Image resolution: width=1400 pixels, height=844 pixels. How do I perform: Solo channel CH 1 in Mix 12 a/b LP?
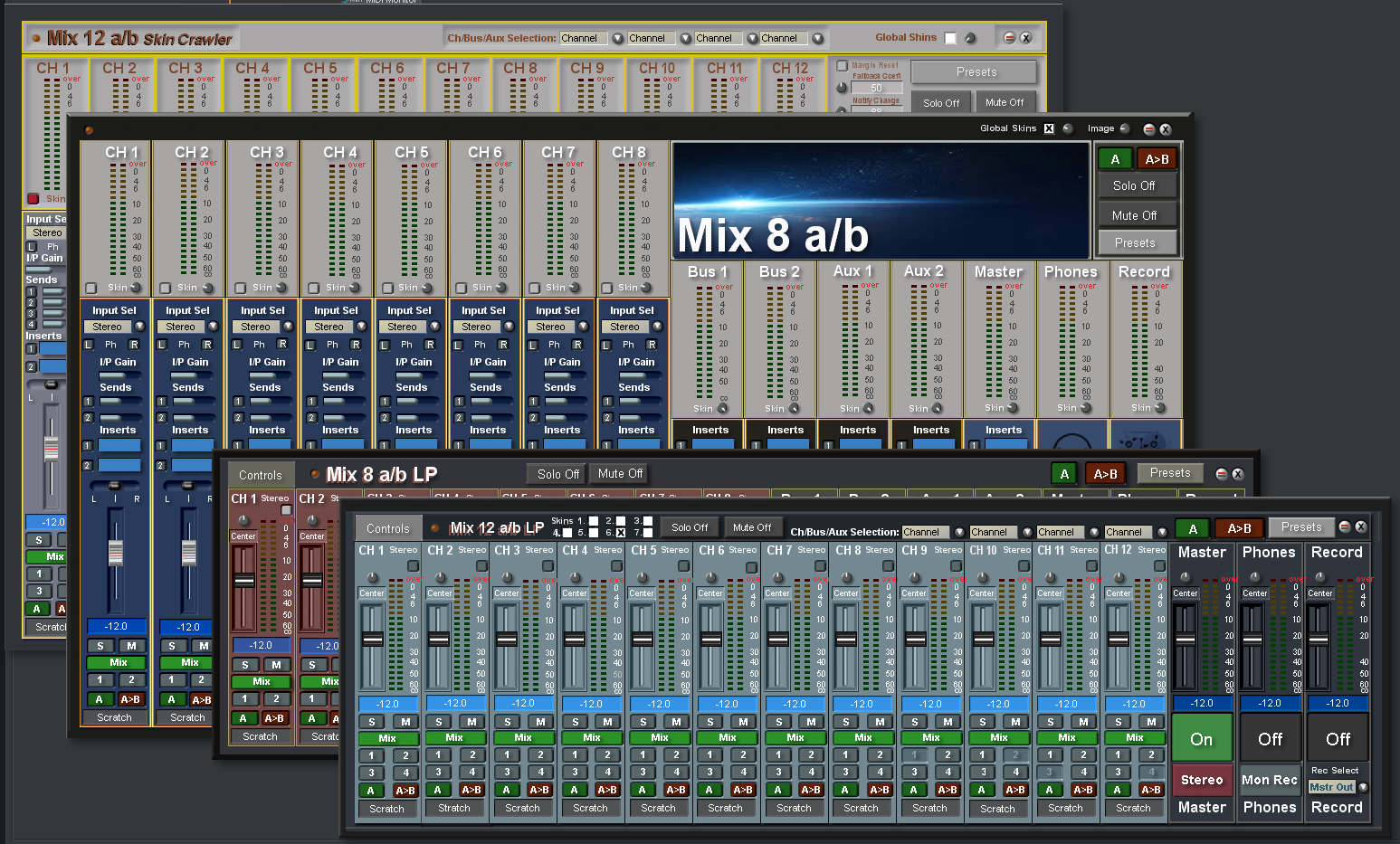point(370,721)
